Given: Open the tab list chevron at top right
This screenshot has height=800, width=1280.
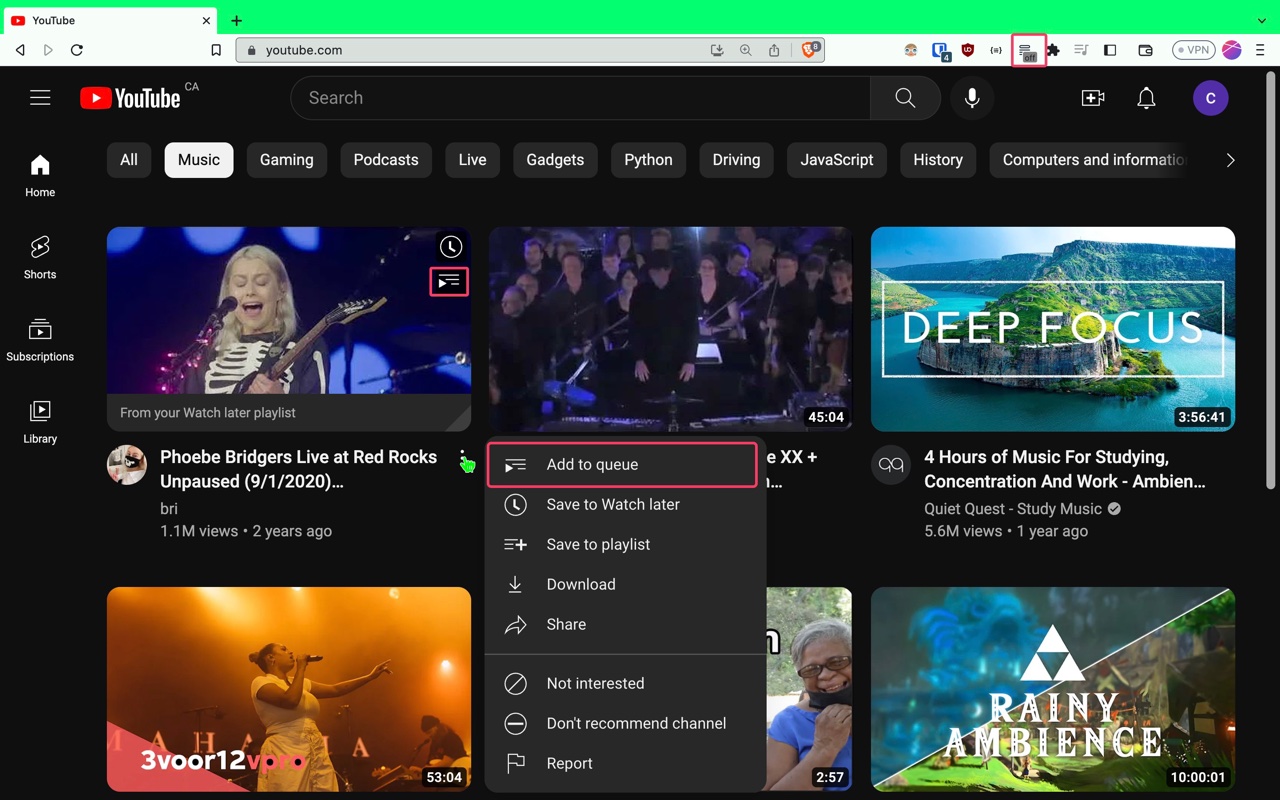Looking at the screenshot, I should (x=1262, y=20).
